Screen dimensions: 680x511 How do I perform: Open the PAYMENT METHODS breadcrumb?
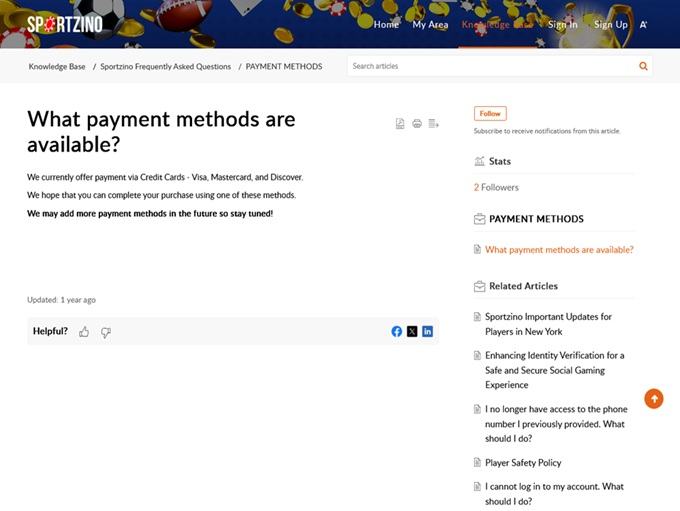pyautogui.click(x=284, y=66)
